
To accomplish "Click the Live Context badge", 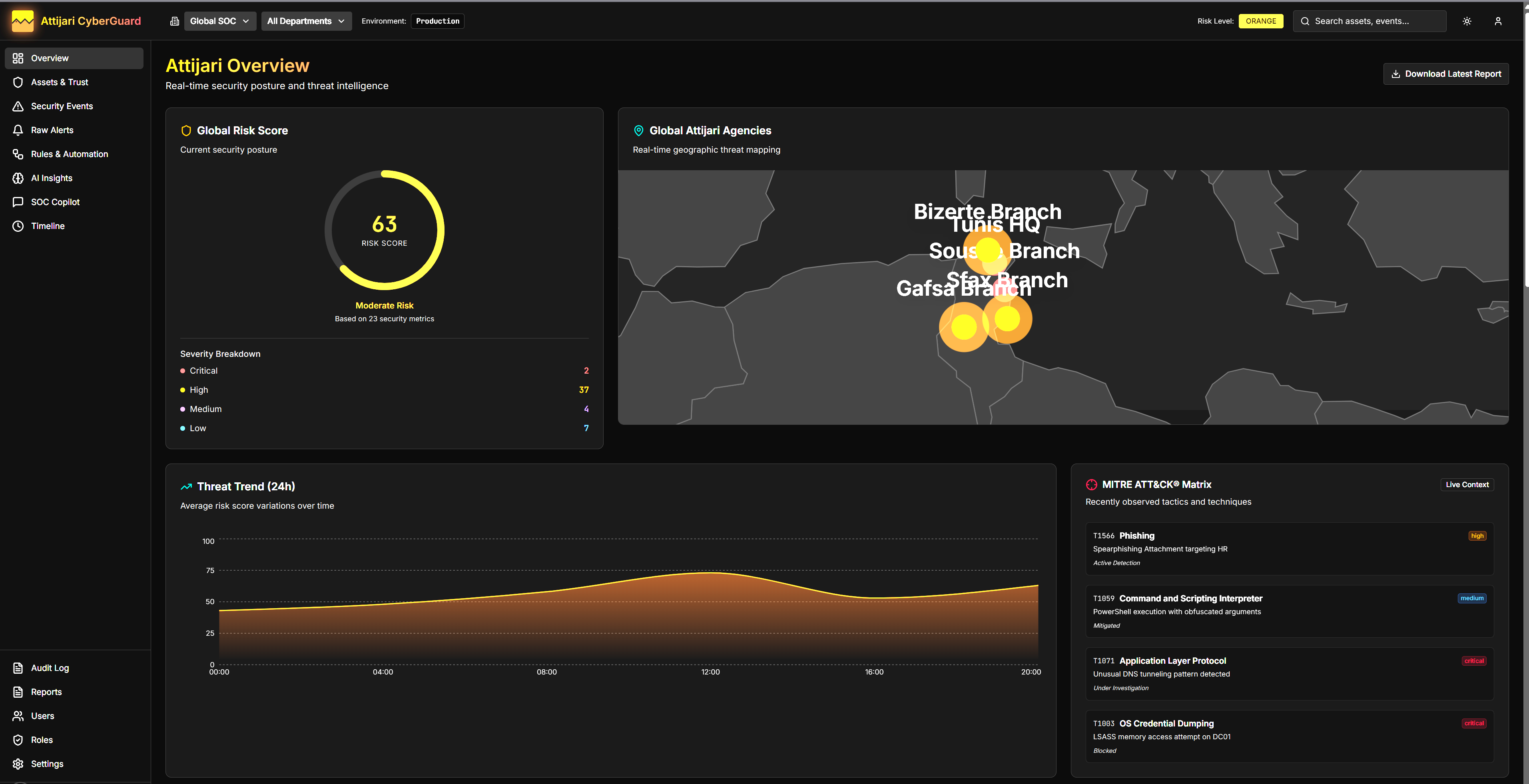I will pos(1467,485).
